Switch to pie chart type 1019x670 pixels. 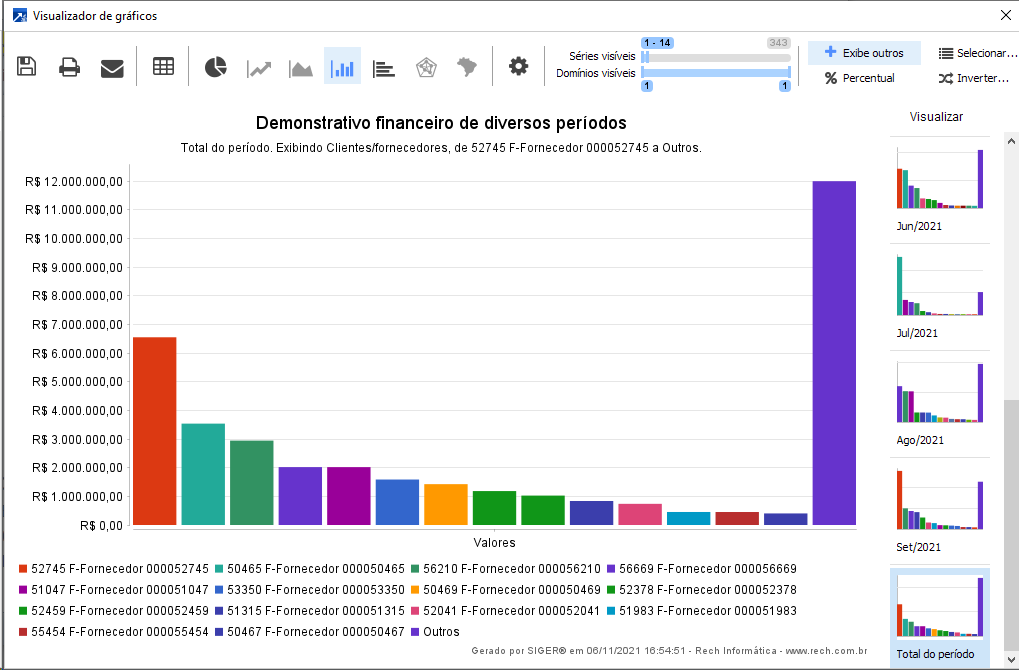[x=216, y=67]
